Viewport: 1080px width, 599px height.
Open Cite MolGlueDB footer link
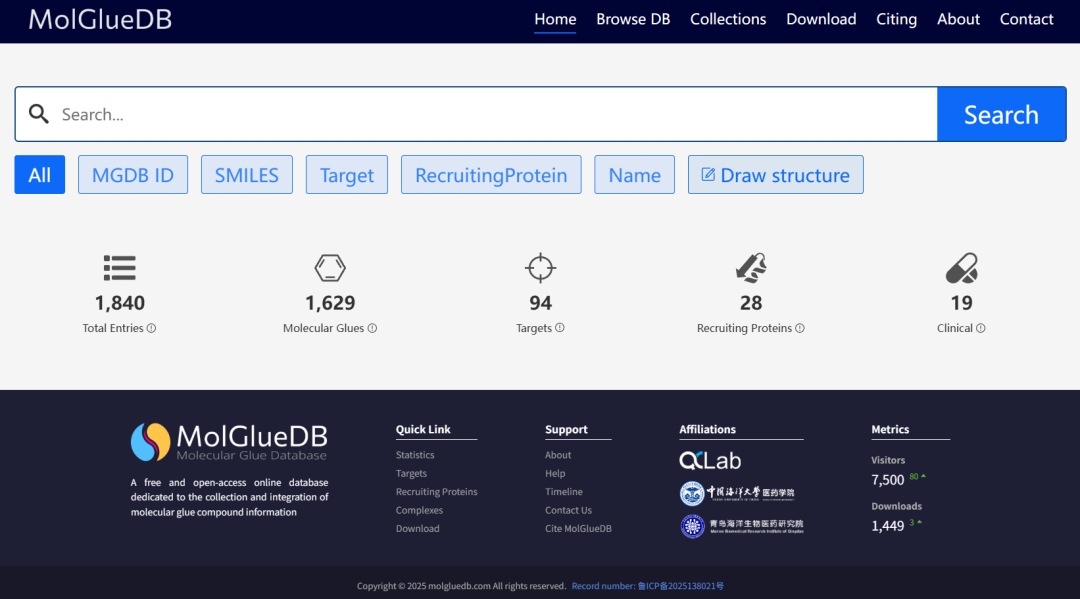(579, 529)
